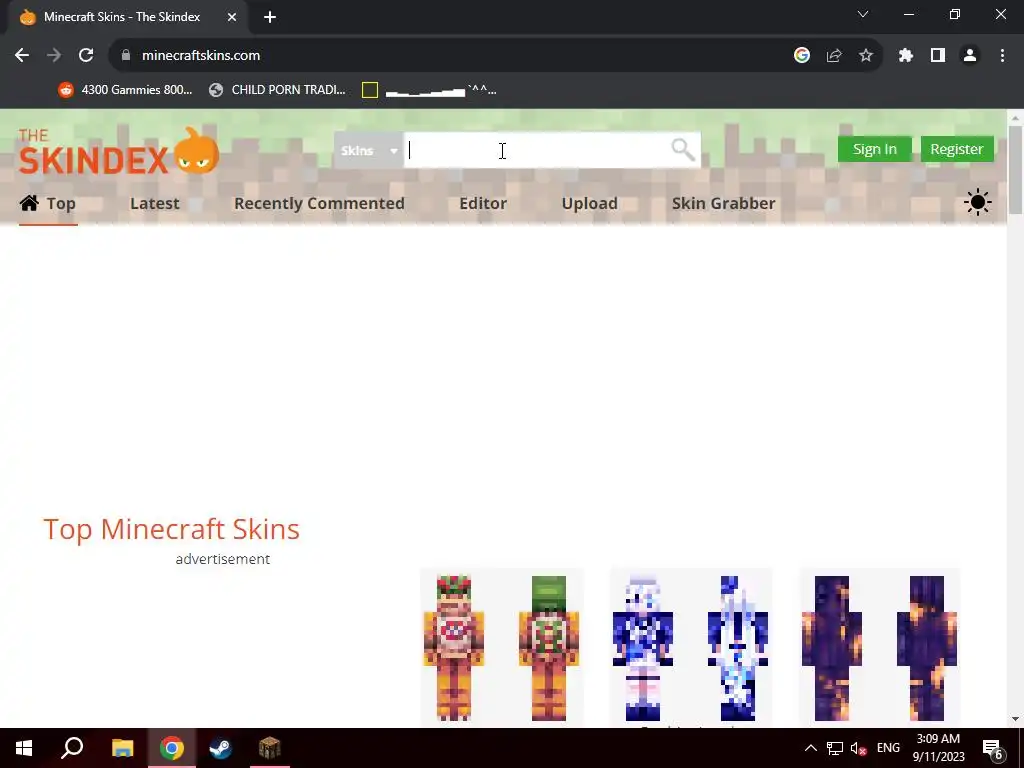Open the dark purple fiery skin thumbnail

[880, 647]
